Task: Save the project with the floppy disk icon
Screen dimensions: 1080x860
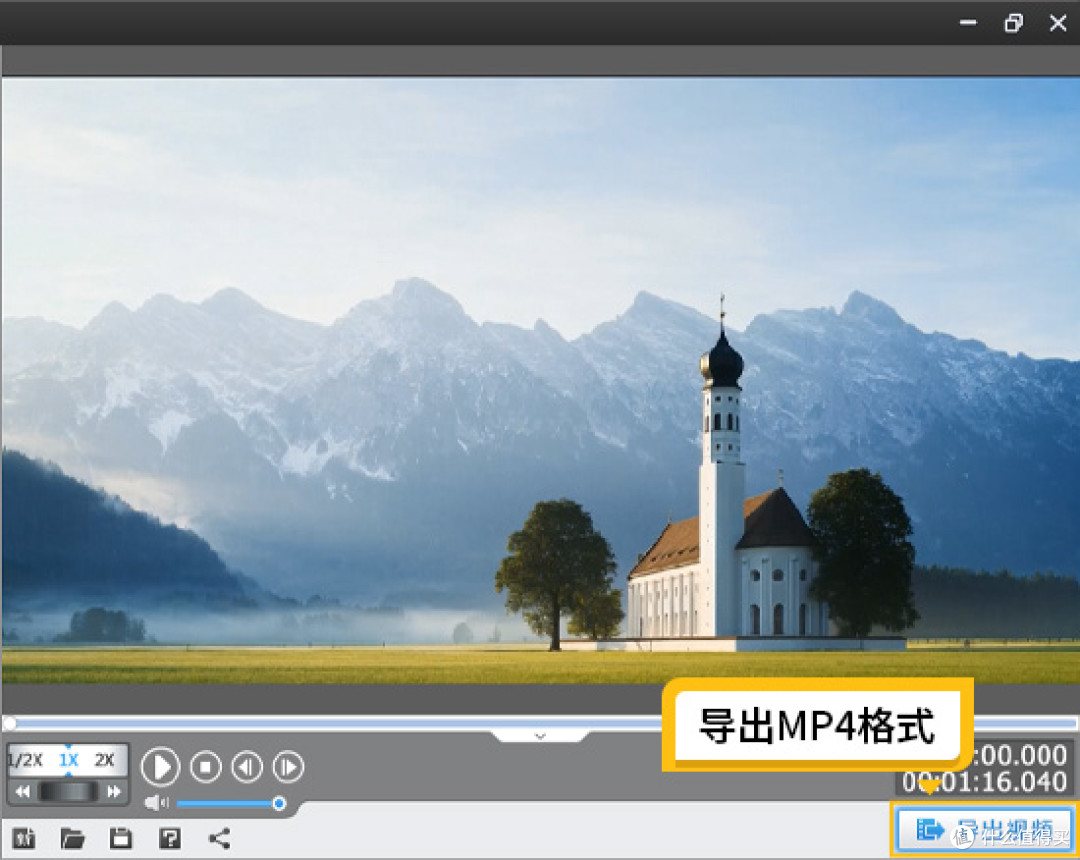Action: pos(121,839)
